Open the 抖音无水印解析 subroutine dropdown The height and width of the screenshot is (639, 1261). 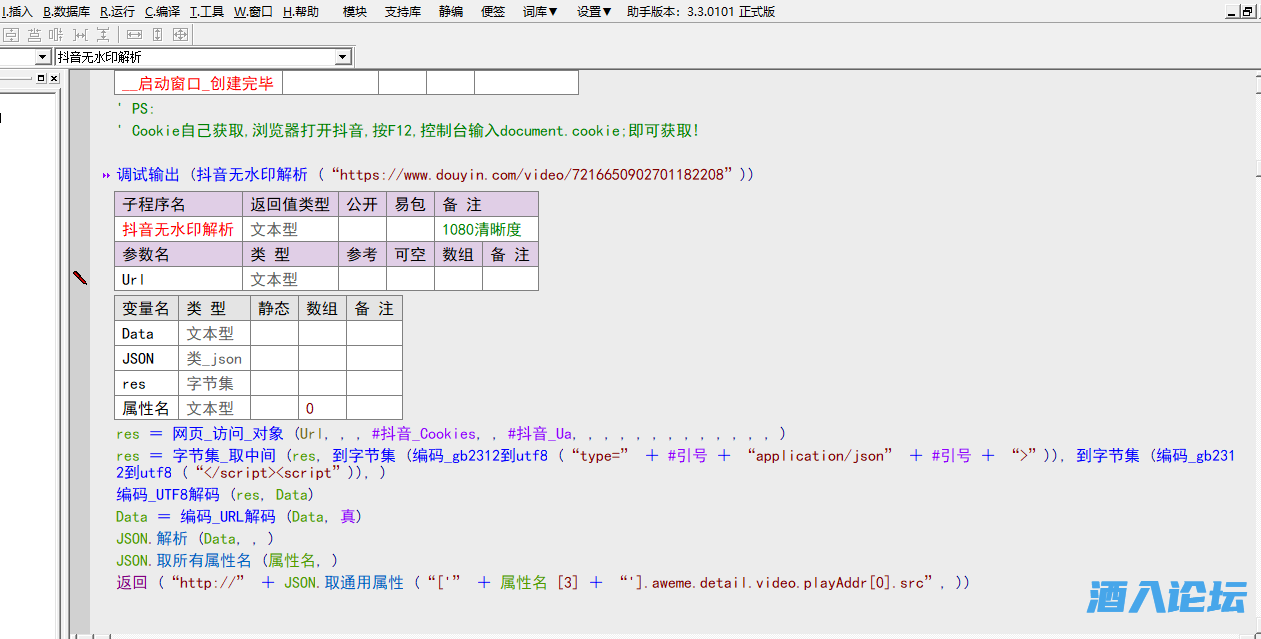[343, 57]
